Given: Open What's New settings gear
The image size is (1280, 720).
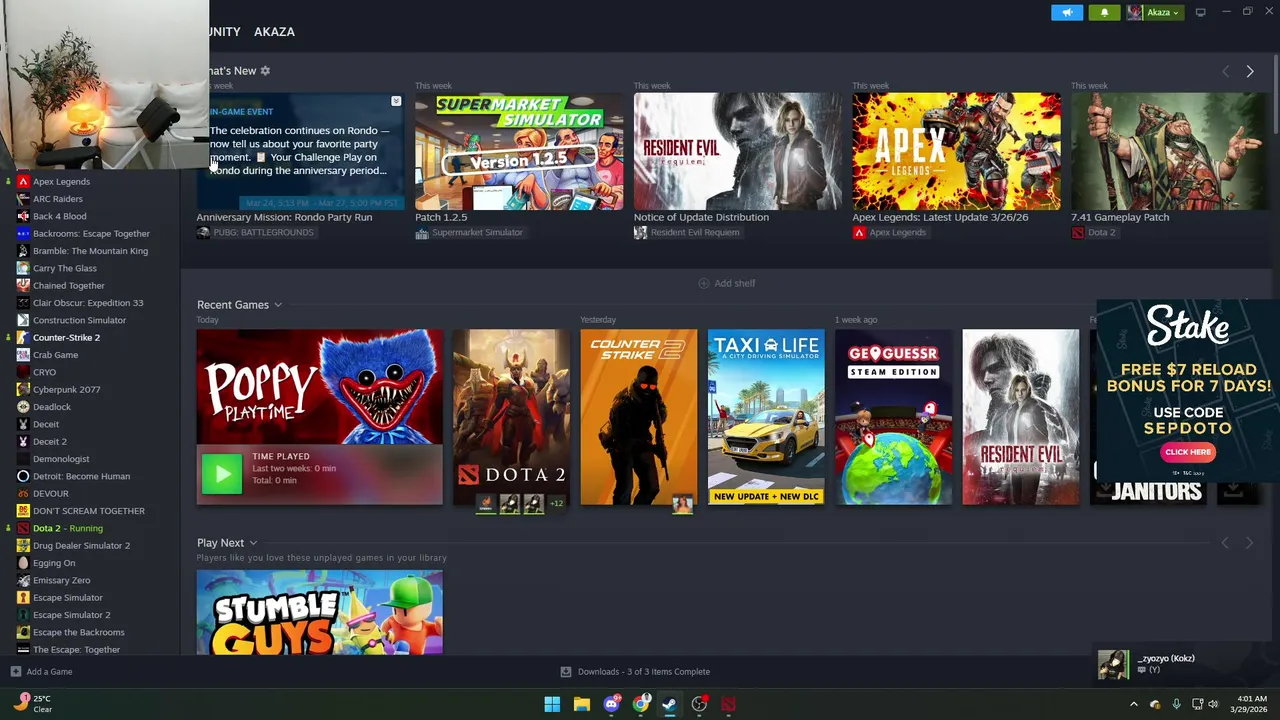Looking at the screenshot, I should coord(265,71).
